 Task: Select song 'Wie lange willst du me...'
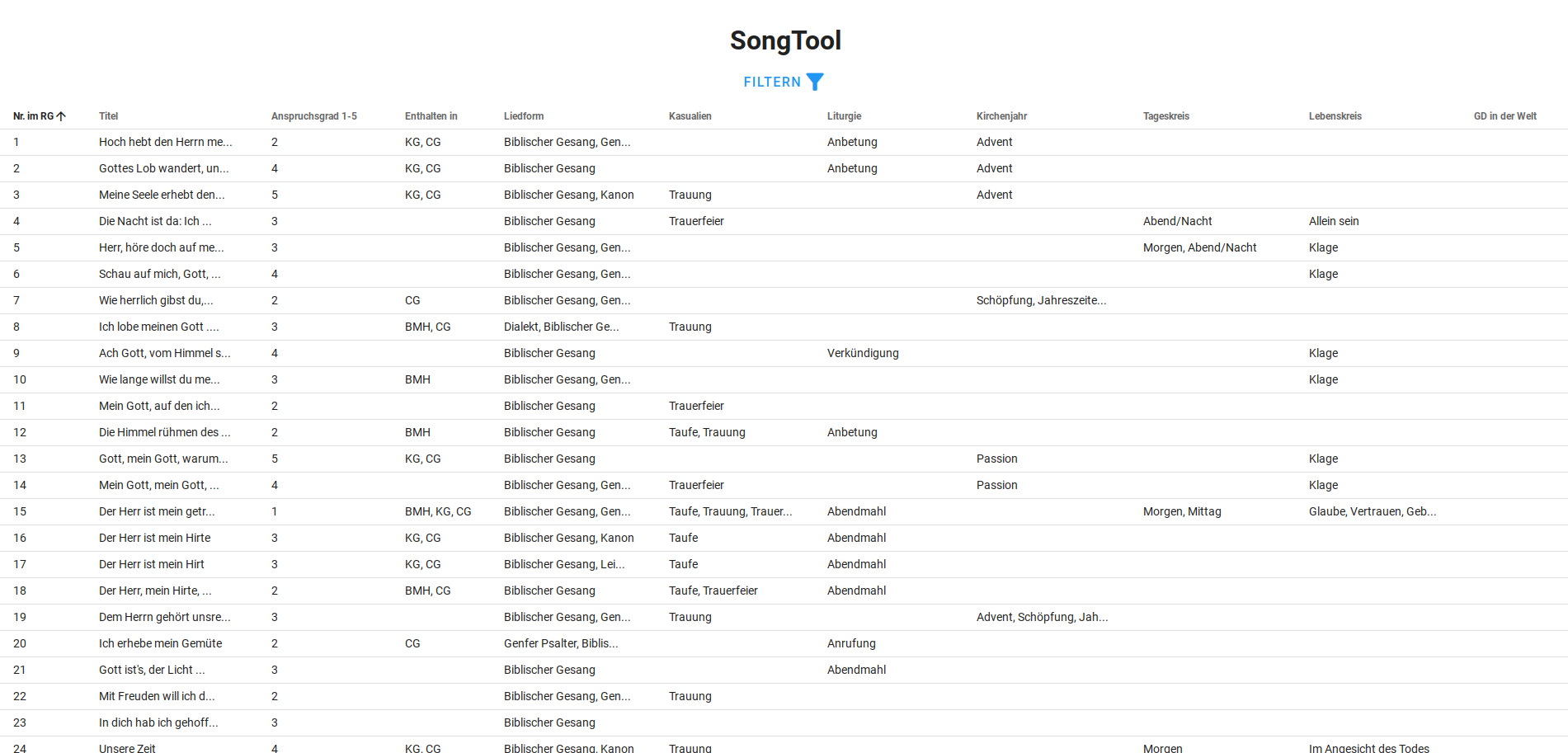coord(159,379)
